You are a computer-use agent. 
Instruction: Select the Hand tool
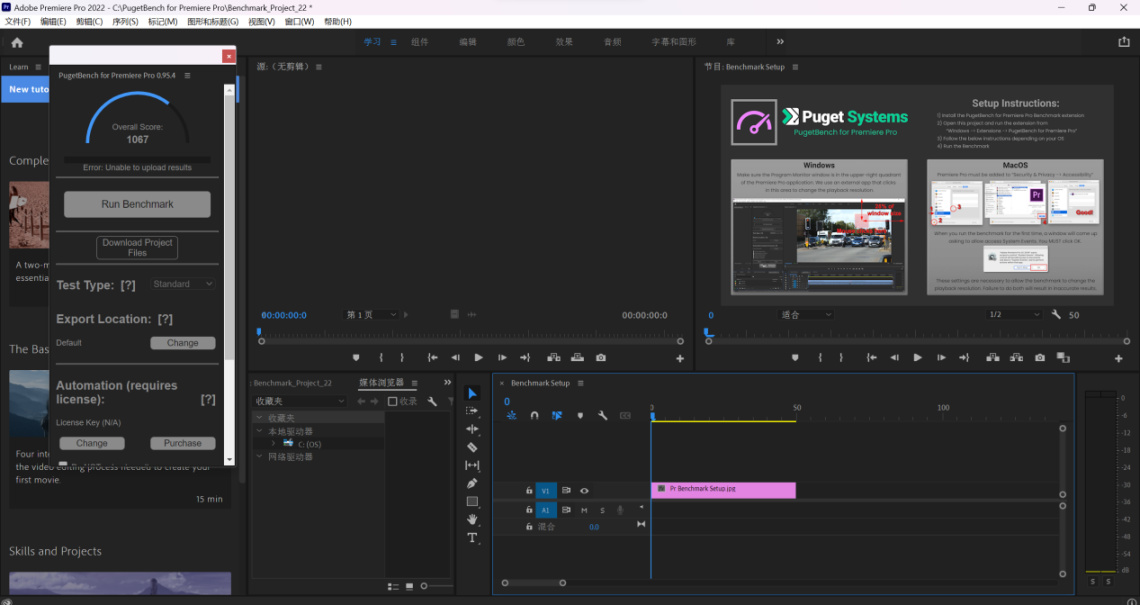coord(472,519)
